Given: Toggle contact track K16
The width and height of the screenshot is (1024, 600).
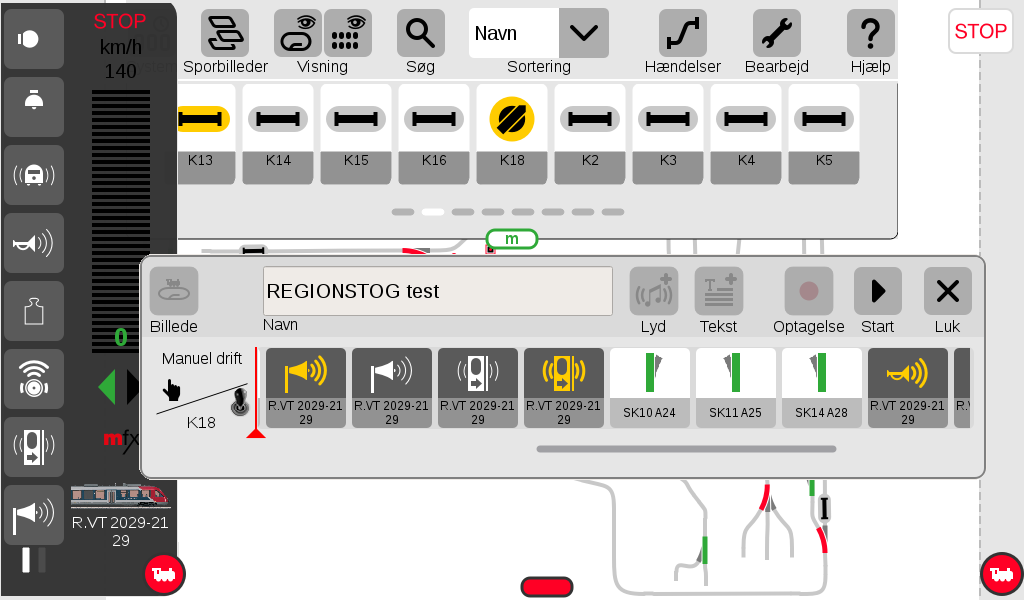Looking at the screenshot, I should 434,134.
